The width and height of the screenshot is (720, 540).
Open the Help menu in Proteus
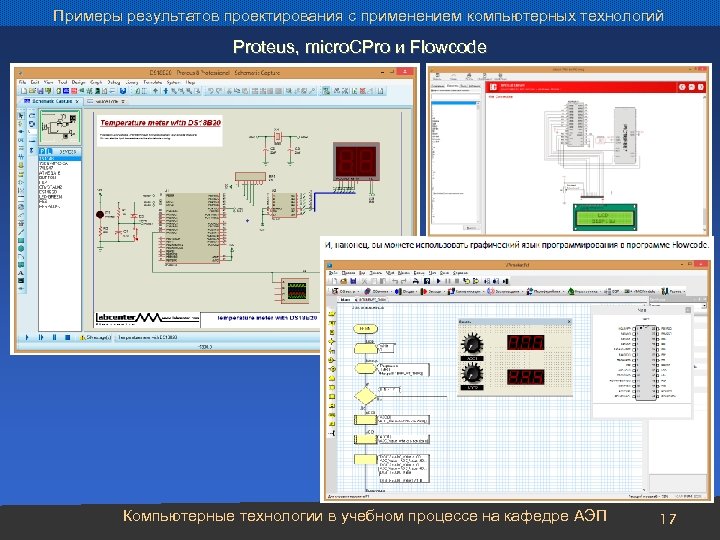point(190,82)
